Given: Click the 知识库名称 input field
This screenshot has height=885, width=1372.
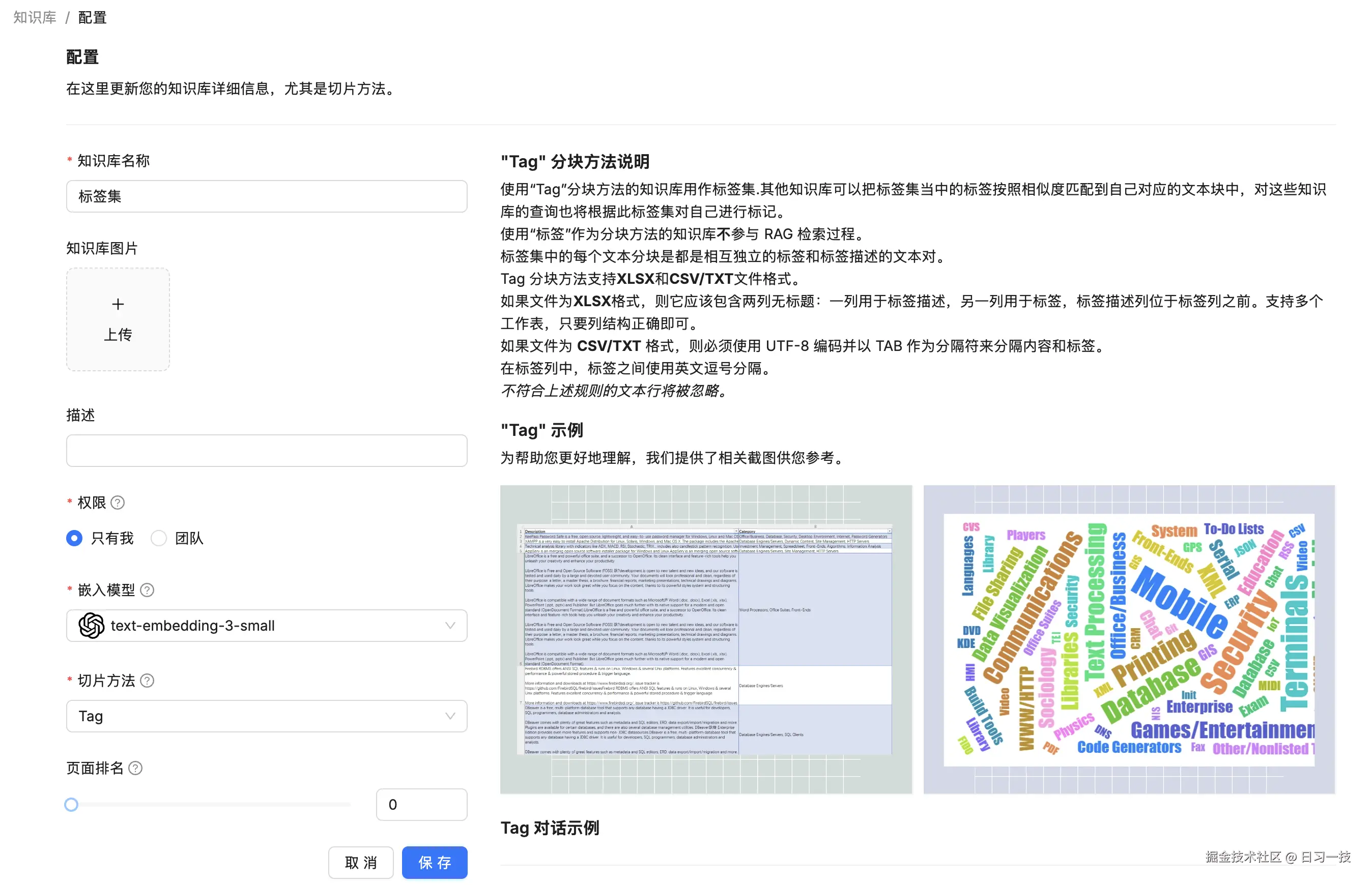Looking at the screenshot, I should click(266, 196).
